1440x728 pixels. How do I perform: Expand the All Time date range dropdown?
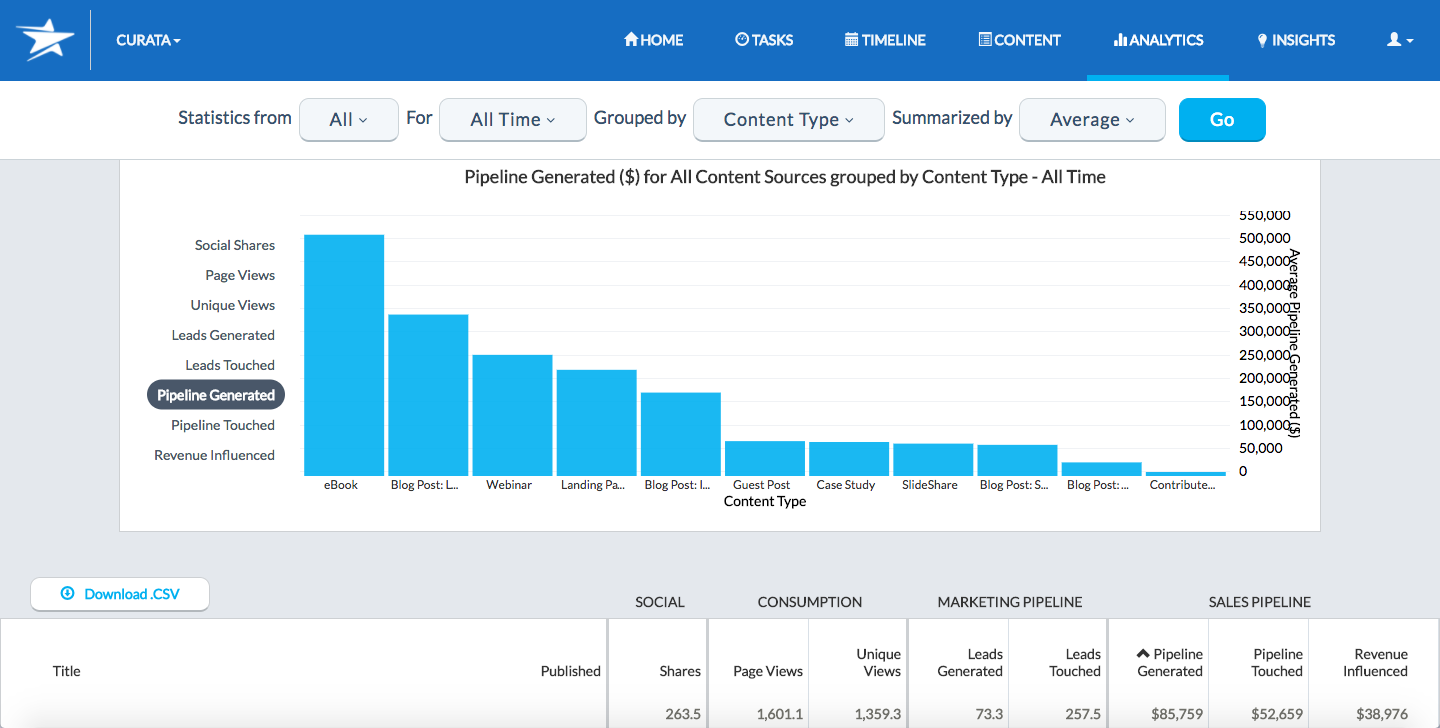[x=512, y=119]
